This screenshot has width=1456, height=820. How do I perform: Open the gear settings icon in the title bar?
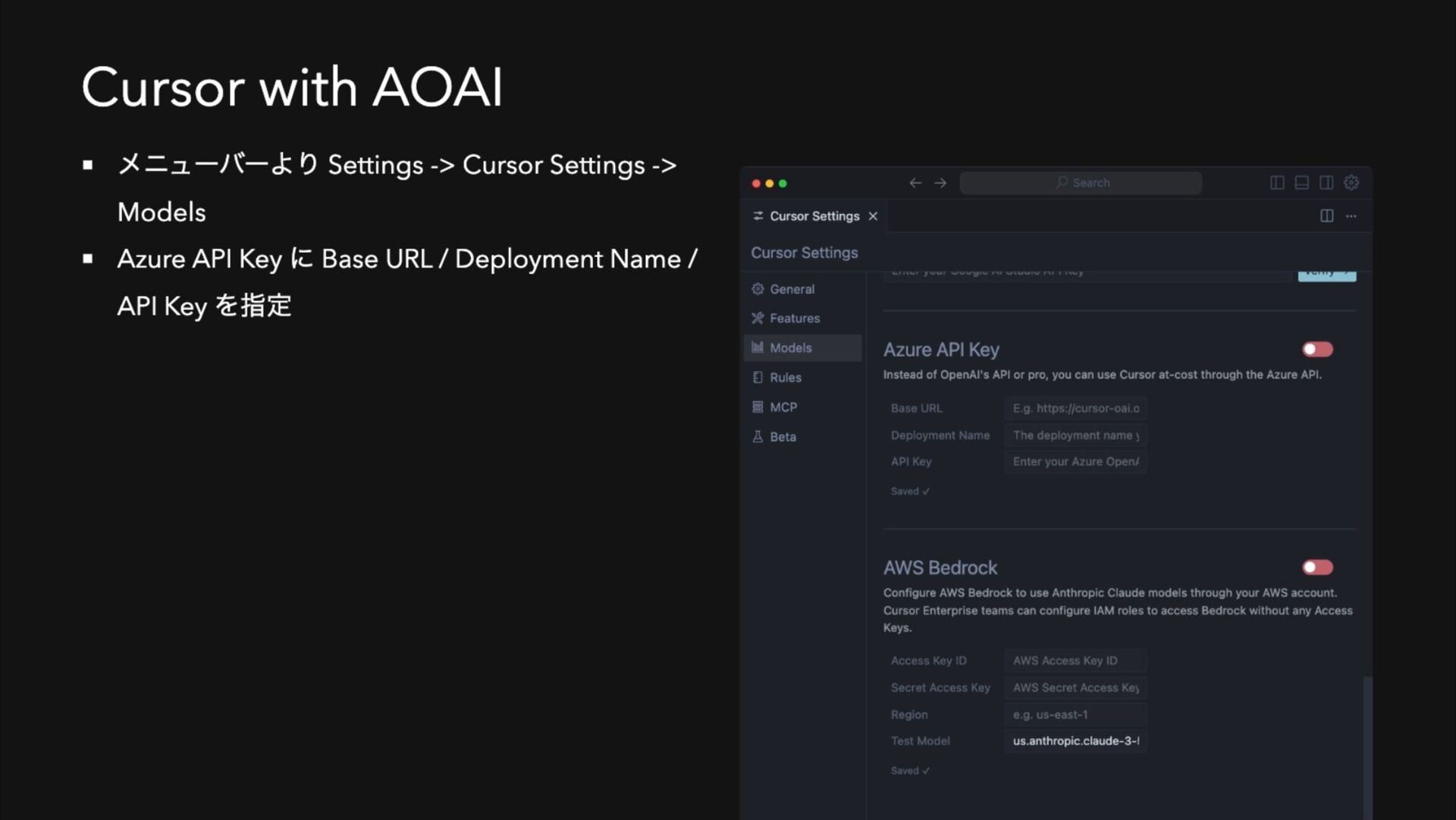pos(1351,183)
